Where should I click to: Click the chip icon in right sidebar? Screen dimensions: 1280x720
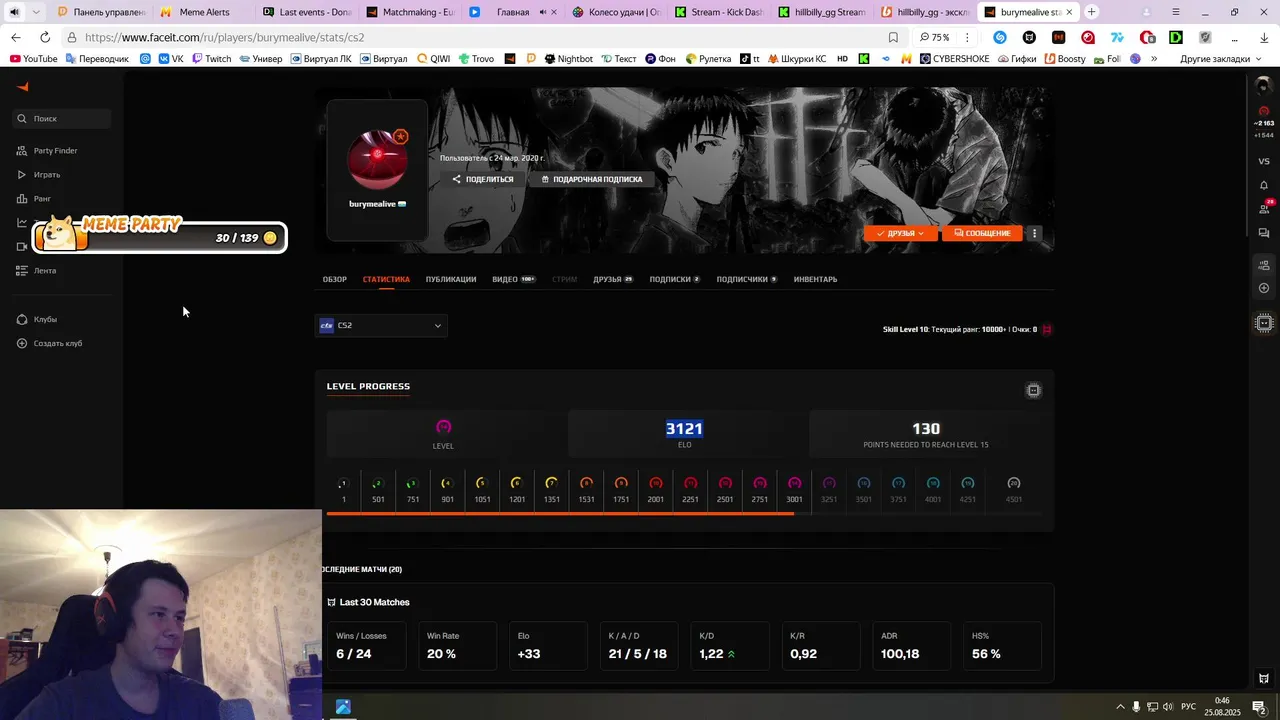point(1264,323)
